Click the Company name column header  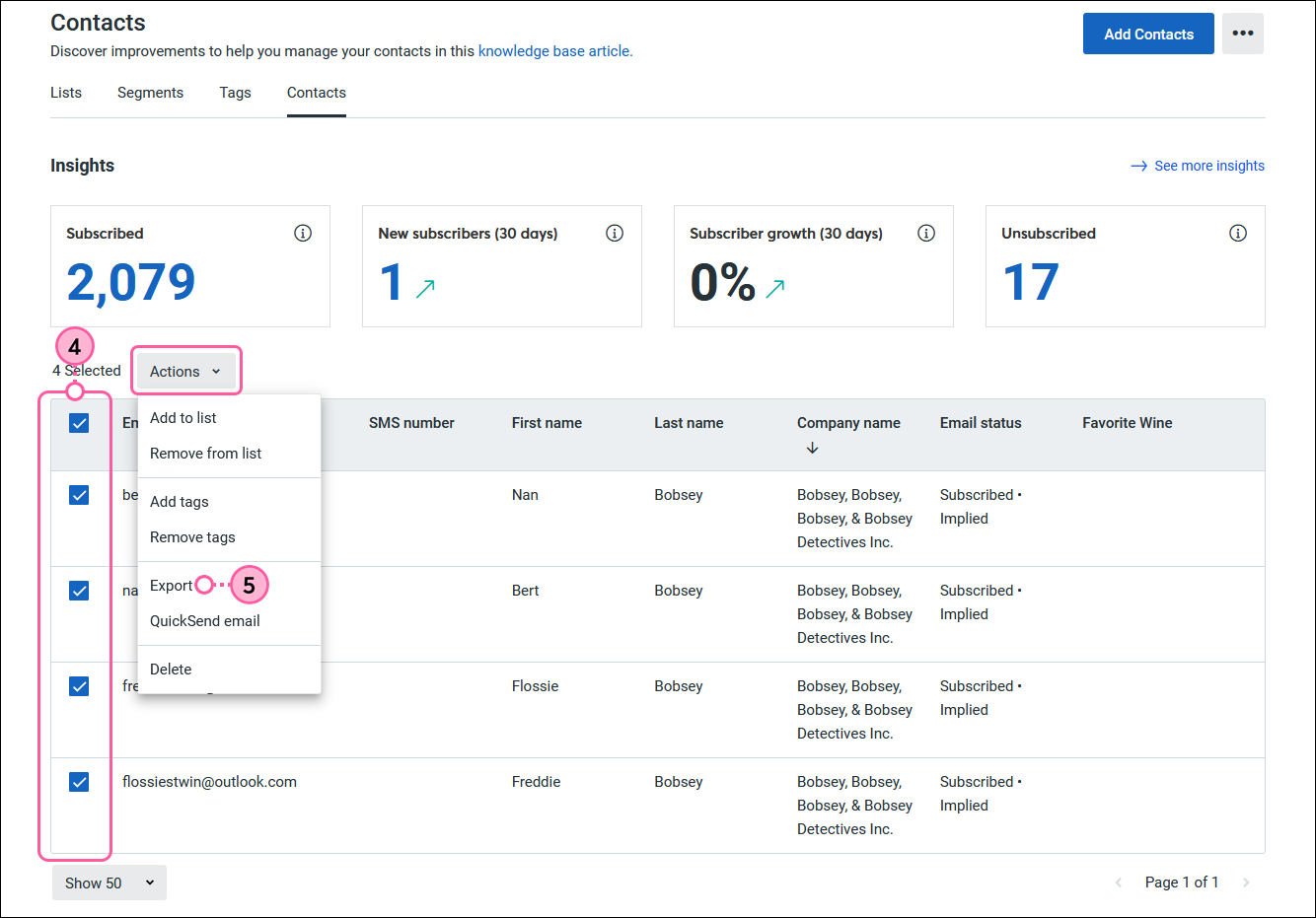848,423
